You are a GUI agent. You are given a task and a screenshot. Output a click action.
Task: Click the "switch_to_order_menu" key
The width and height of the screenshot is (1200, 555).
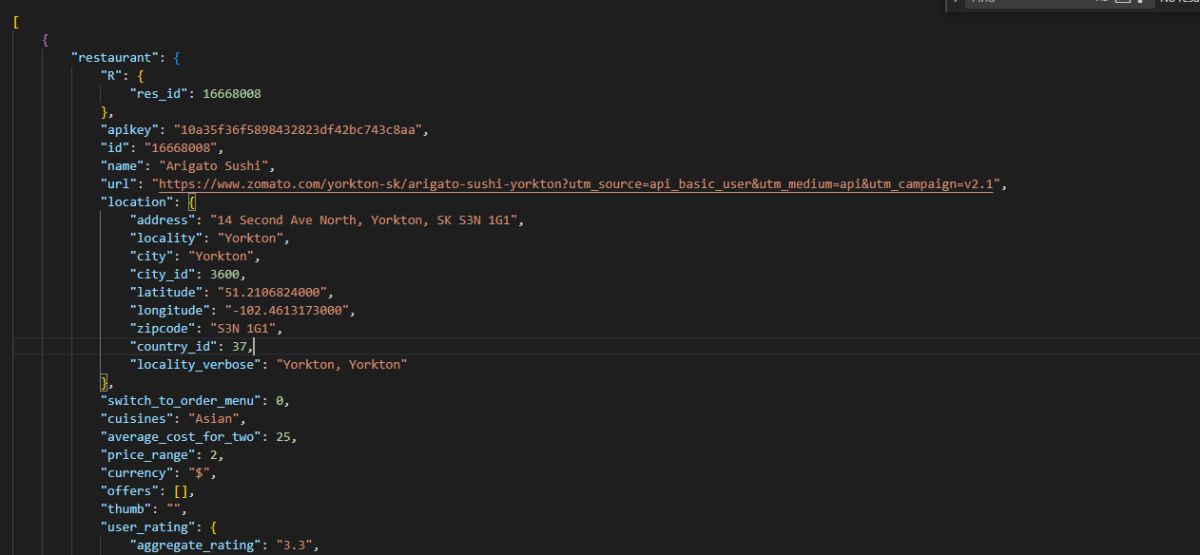tap(180, 400)
